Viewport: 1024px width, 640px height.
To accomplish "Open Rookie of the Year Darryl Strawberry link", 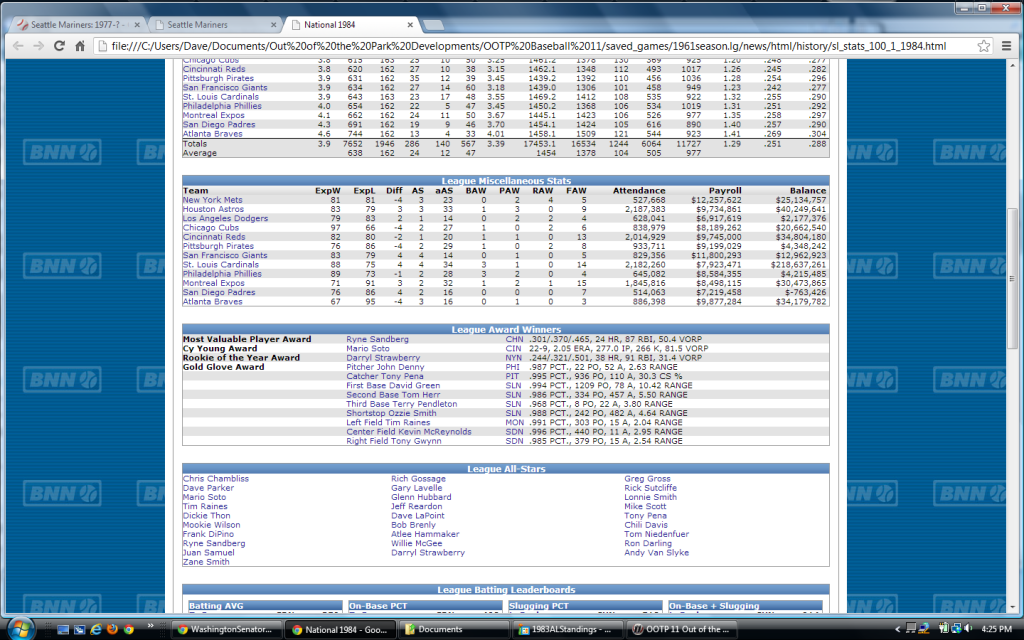I will coord(383,358).
